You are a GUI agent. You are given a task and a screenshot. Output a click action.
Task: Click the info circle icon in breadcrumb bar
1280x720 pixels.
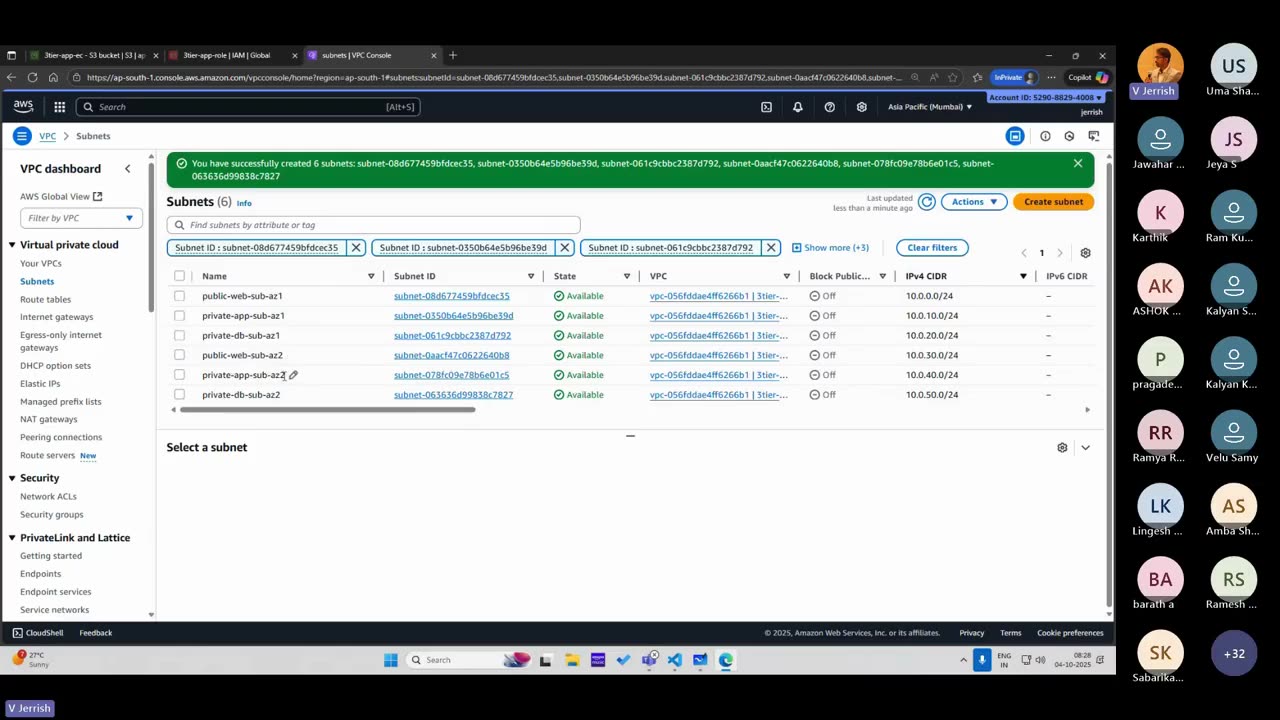point(1045,136)
